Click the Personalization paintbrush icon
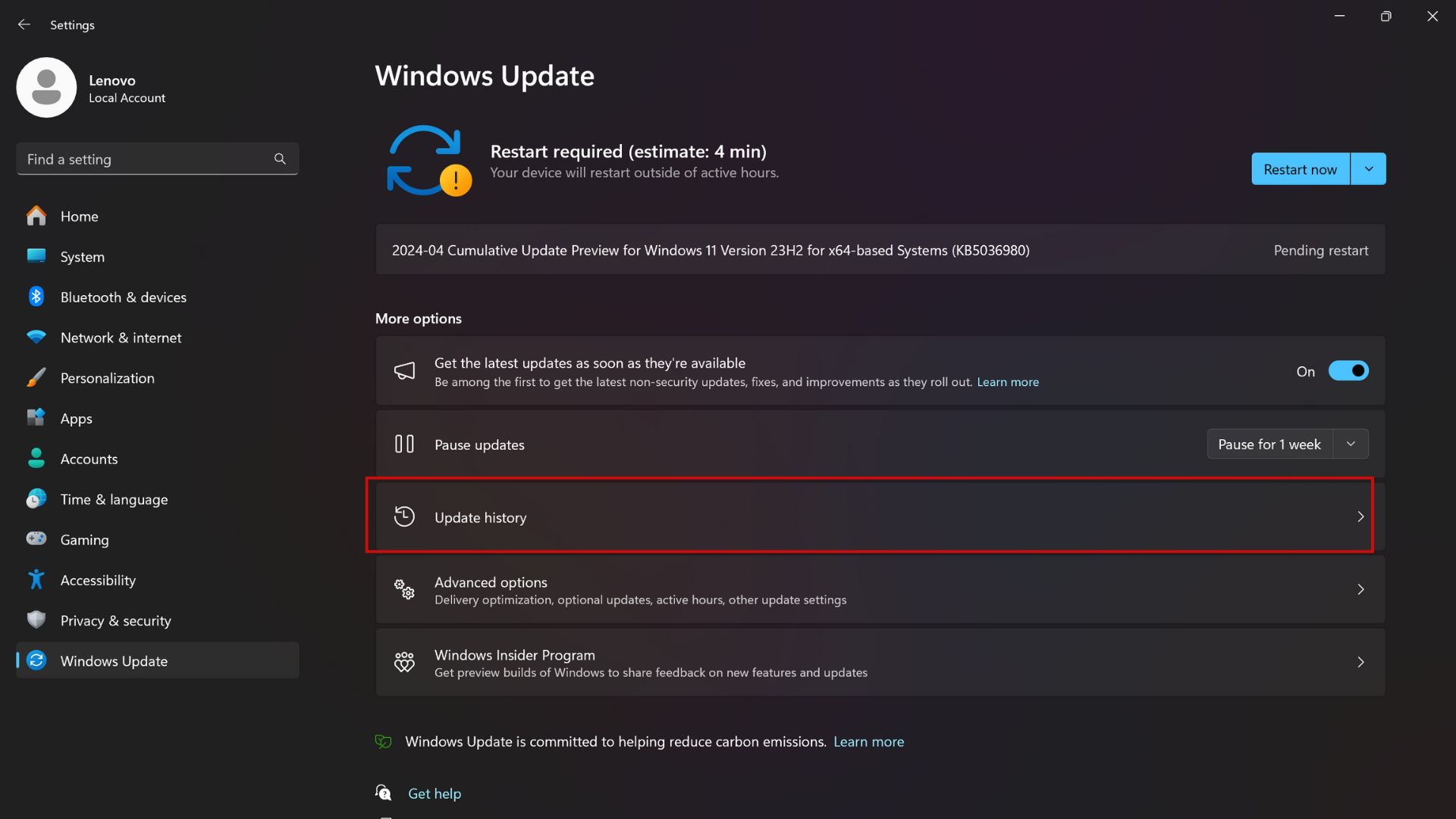Image resolution: width=1456 pixels, height=819 pixels. tap(36, 378)
